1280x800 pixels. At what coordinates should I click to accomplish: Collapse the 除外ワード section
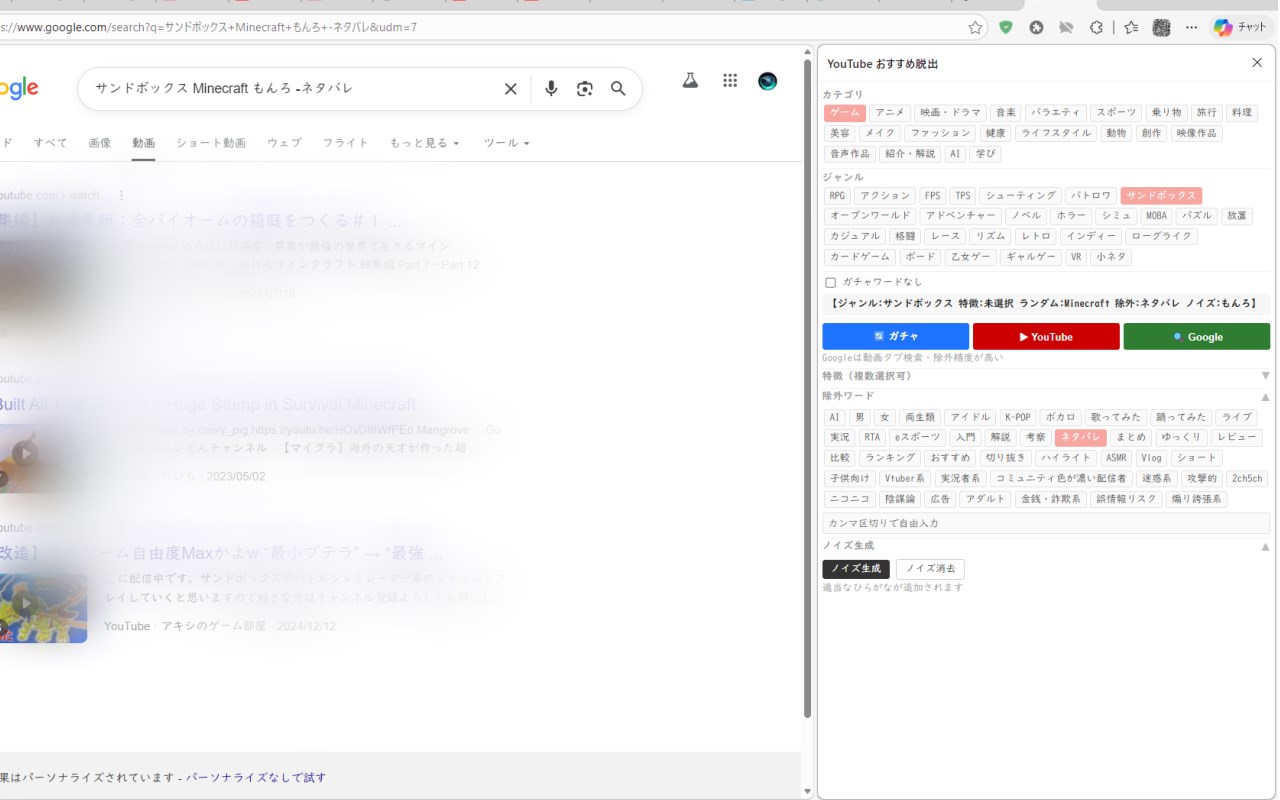[1046, 396]
